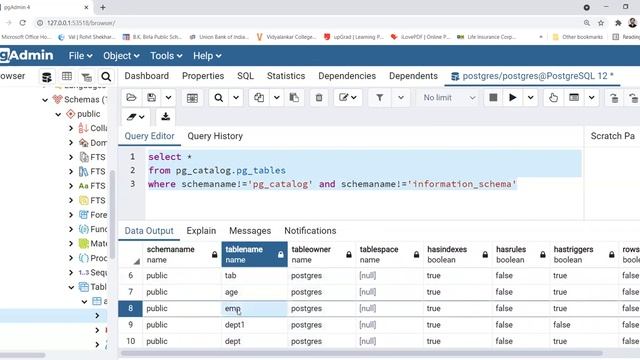
Task: Switch to the Dashboard tab
Action: [147, 76]
